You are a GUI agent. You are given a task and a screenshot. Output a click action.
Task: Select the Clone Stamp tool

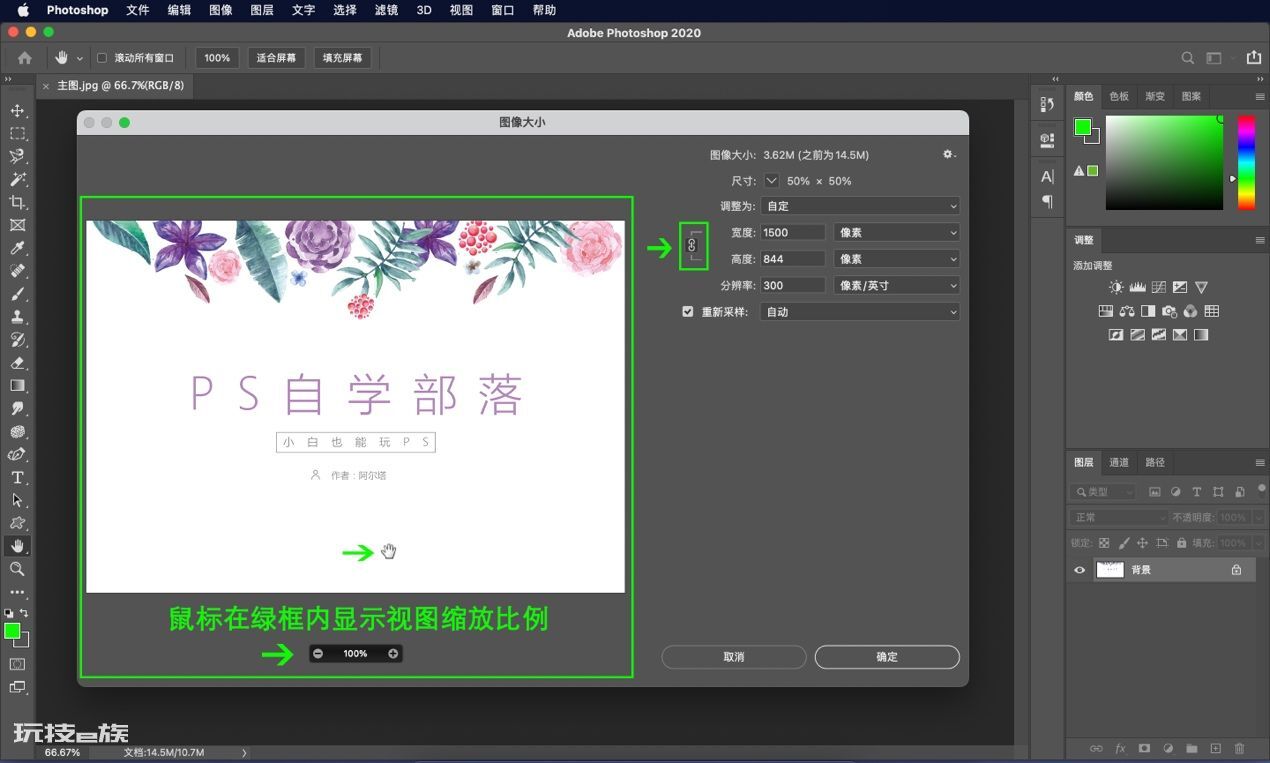point(17,317)
